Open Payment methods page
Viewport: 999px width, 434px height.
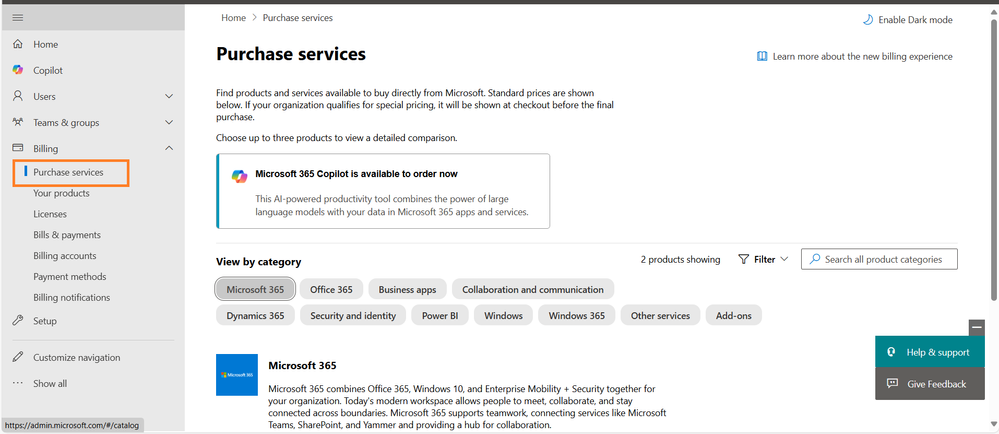[x=69, y=277]
